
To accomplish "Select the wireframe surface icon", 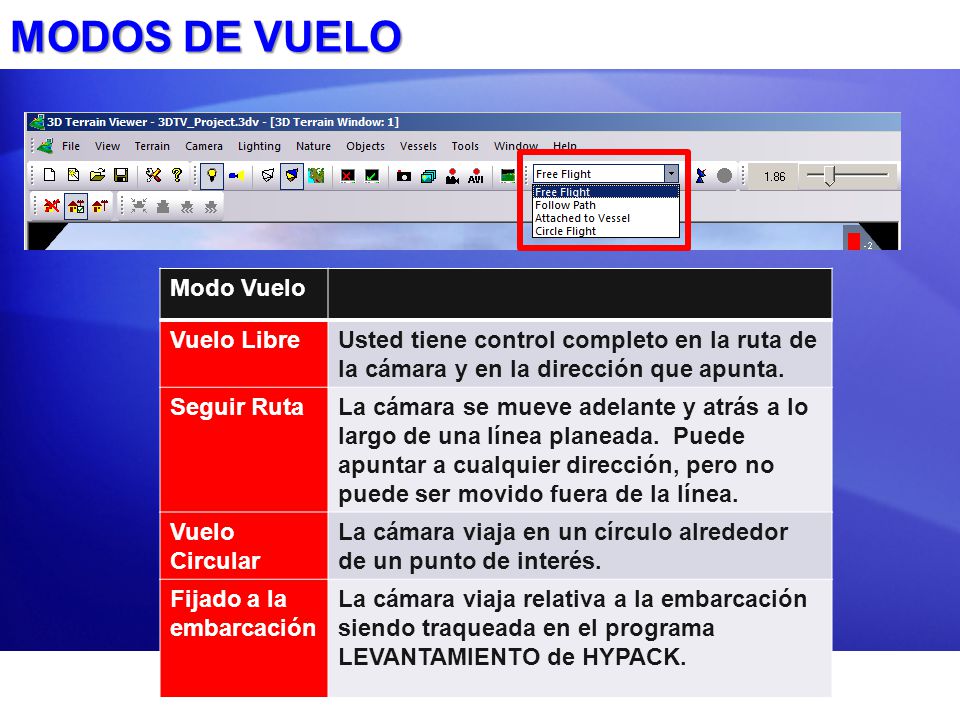I will [268, 176].
